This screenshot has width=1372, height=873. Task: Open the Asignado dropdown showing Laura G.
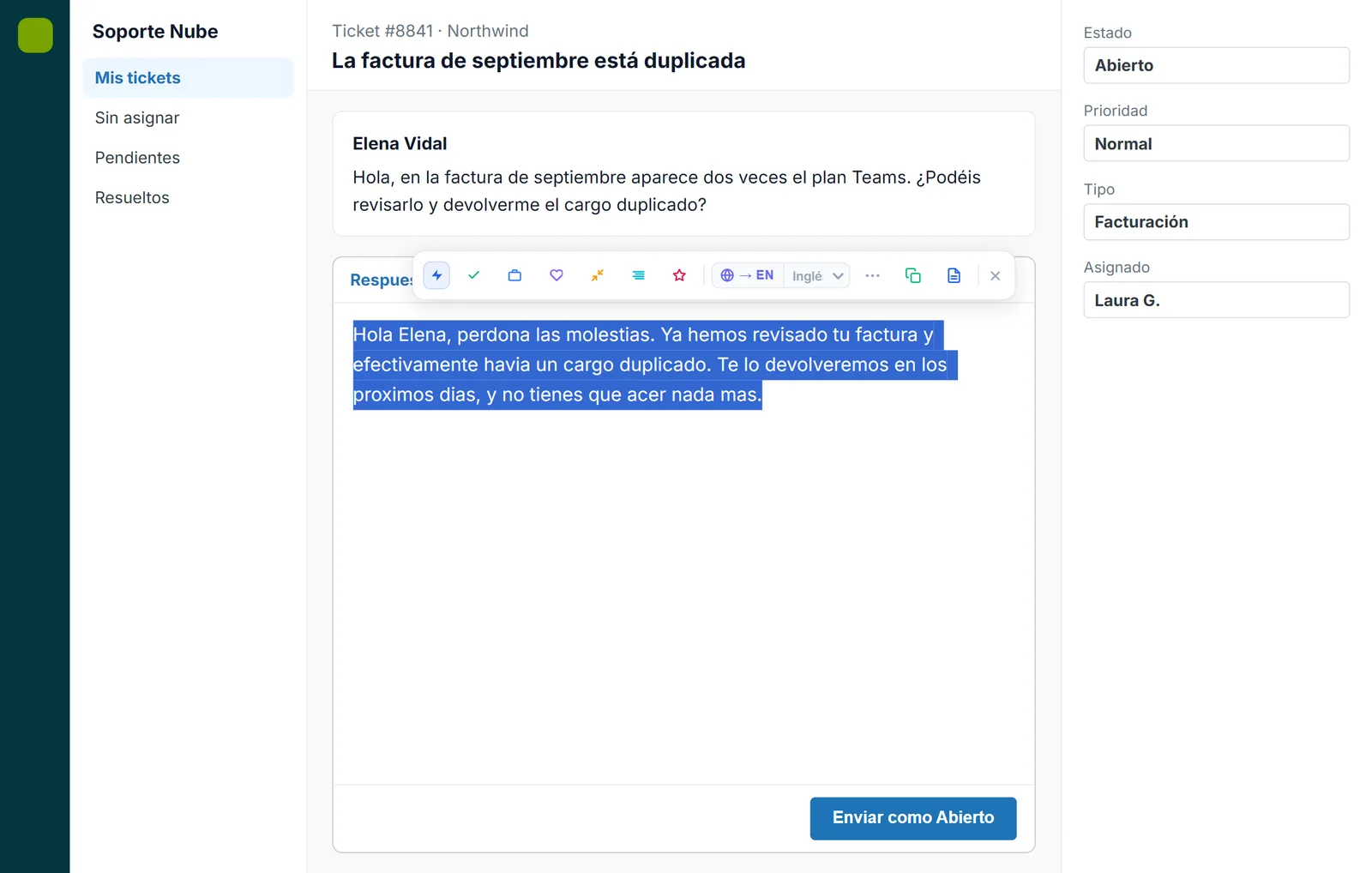click(1216, 300)
